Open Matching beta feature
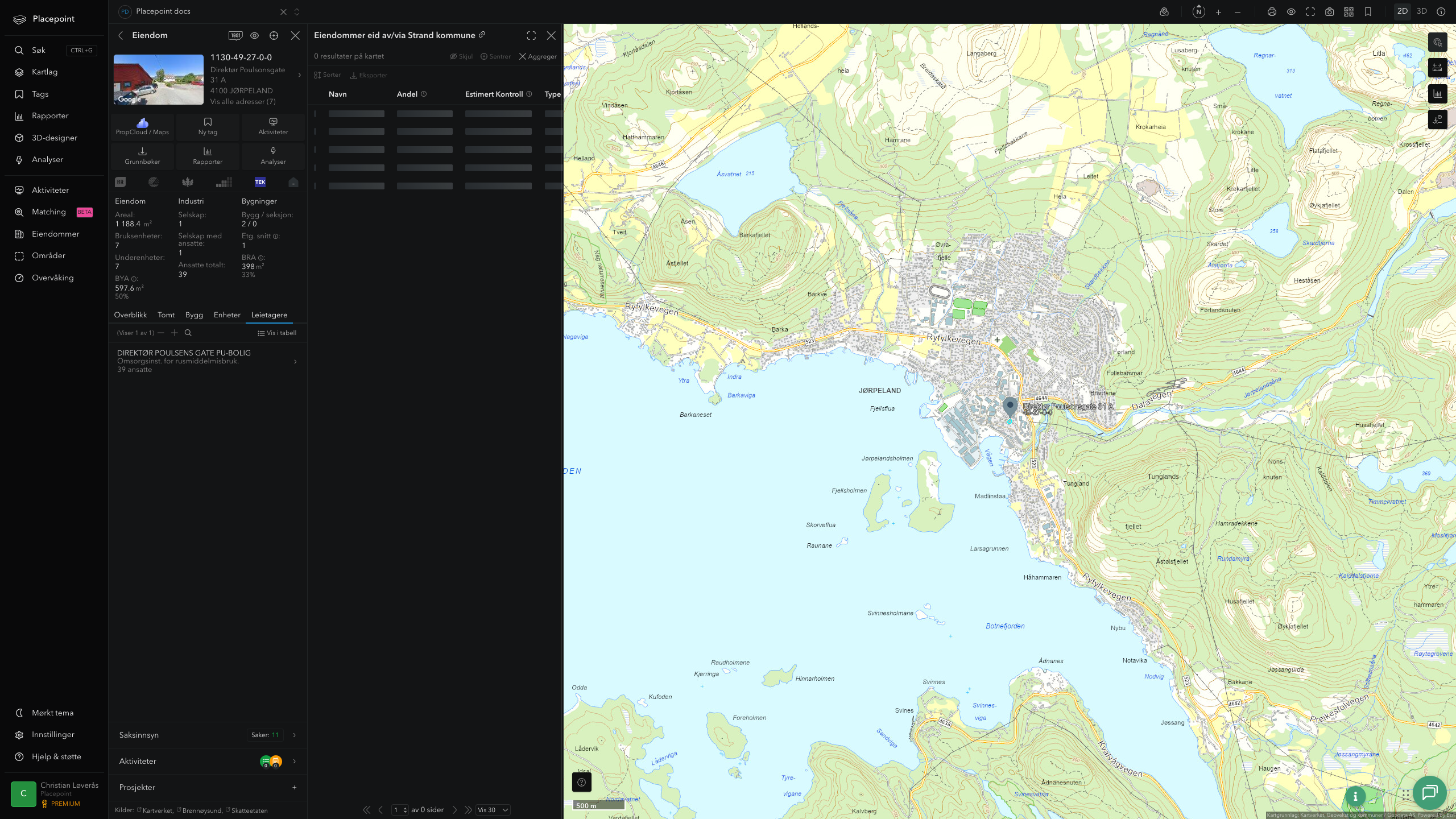Screen dimensions: 1456x819 [55, 212]
